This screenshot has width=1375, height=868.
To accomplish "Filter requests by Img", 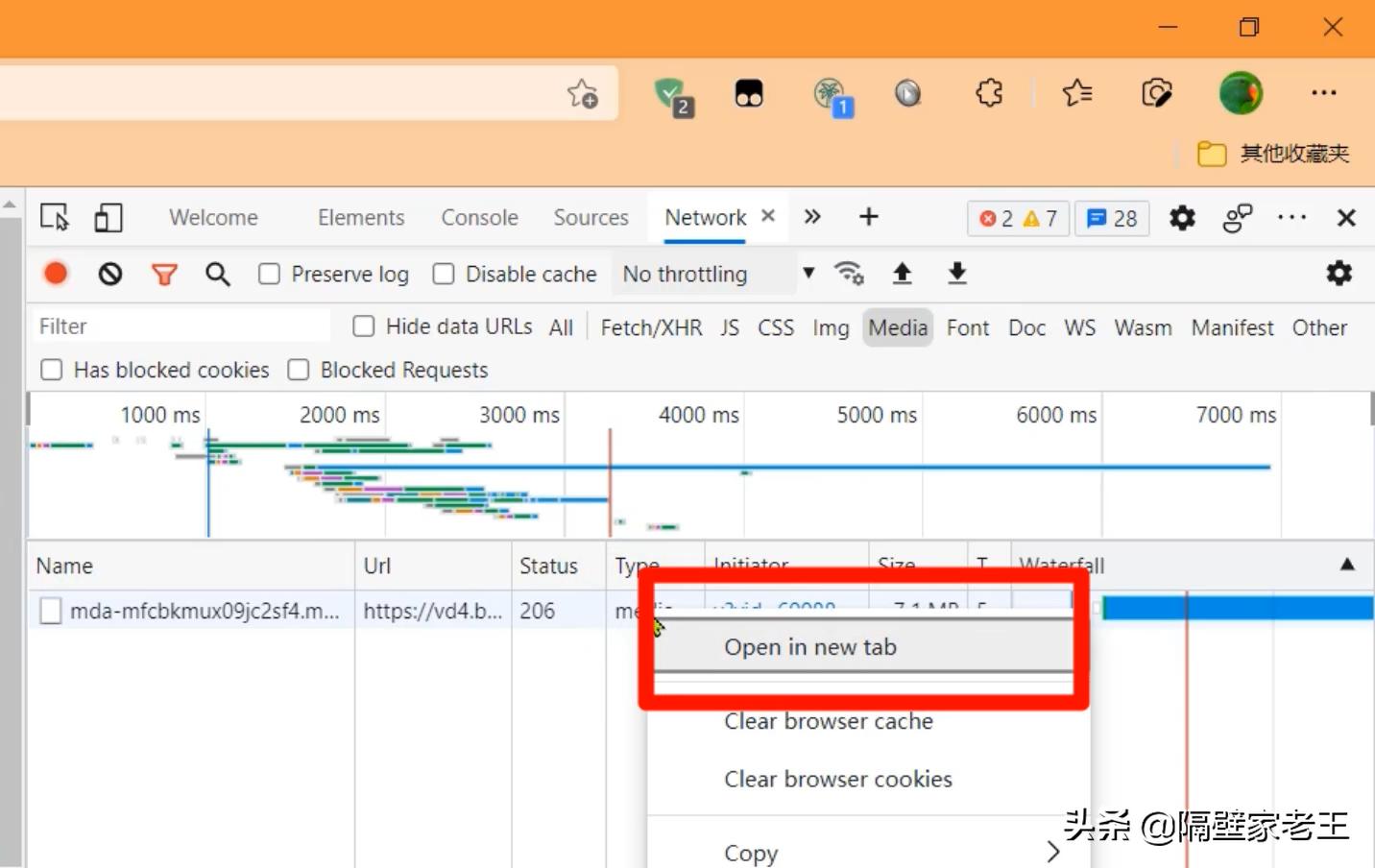I will pyautogui.click(x=831, y=328).
